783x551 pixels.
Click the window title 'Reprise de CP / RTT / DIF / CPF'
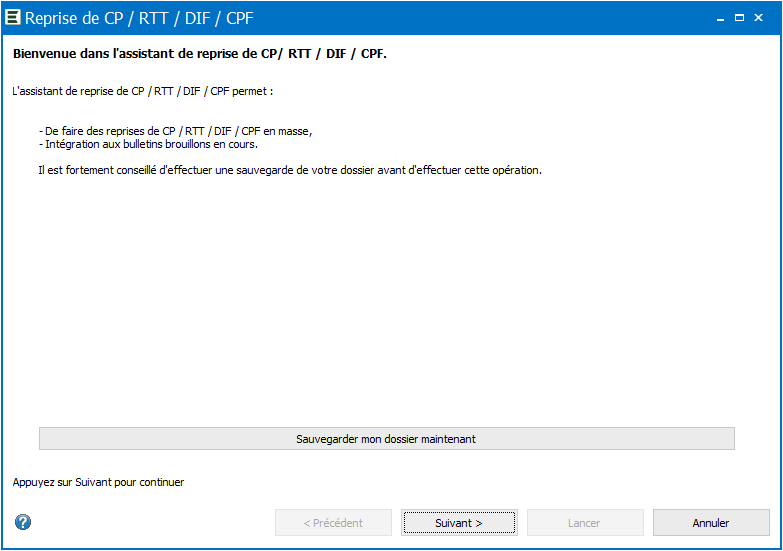click(139, 18)
